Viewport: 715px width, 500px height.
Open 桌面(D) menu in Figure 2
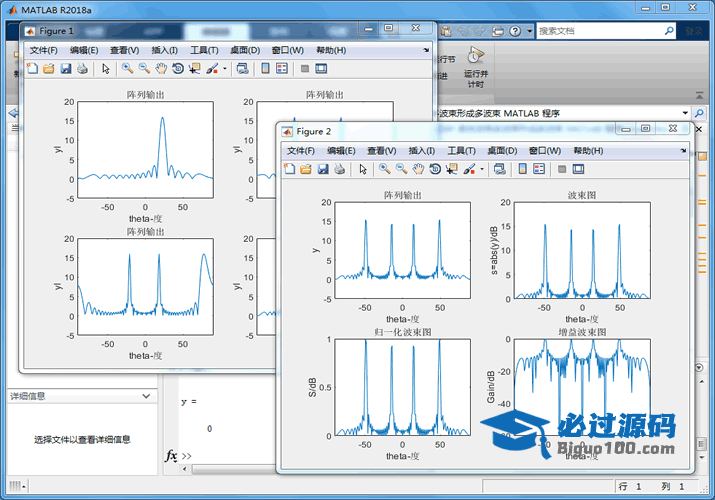pos(502,150)
